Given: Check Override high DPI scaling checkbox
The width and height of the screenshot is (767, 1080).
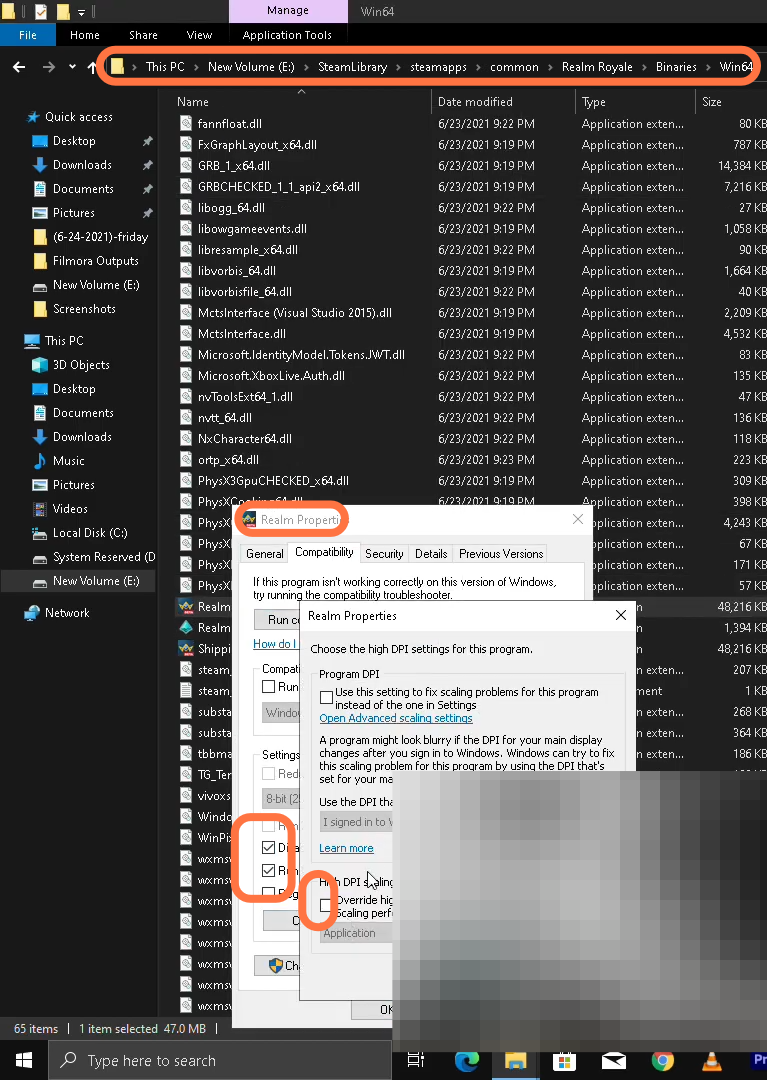Looking at the screenshot, I should pyautogui.click(x=326, y=906).
